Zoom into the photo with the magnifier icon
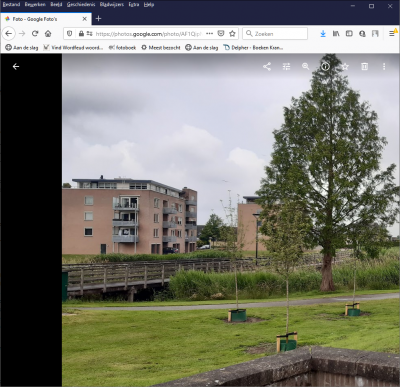Viewport: 400px width, 387px height. pos(306,67)
